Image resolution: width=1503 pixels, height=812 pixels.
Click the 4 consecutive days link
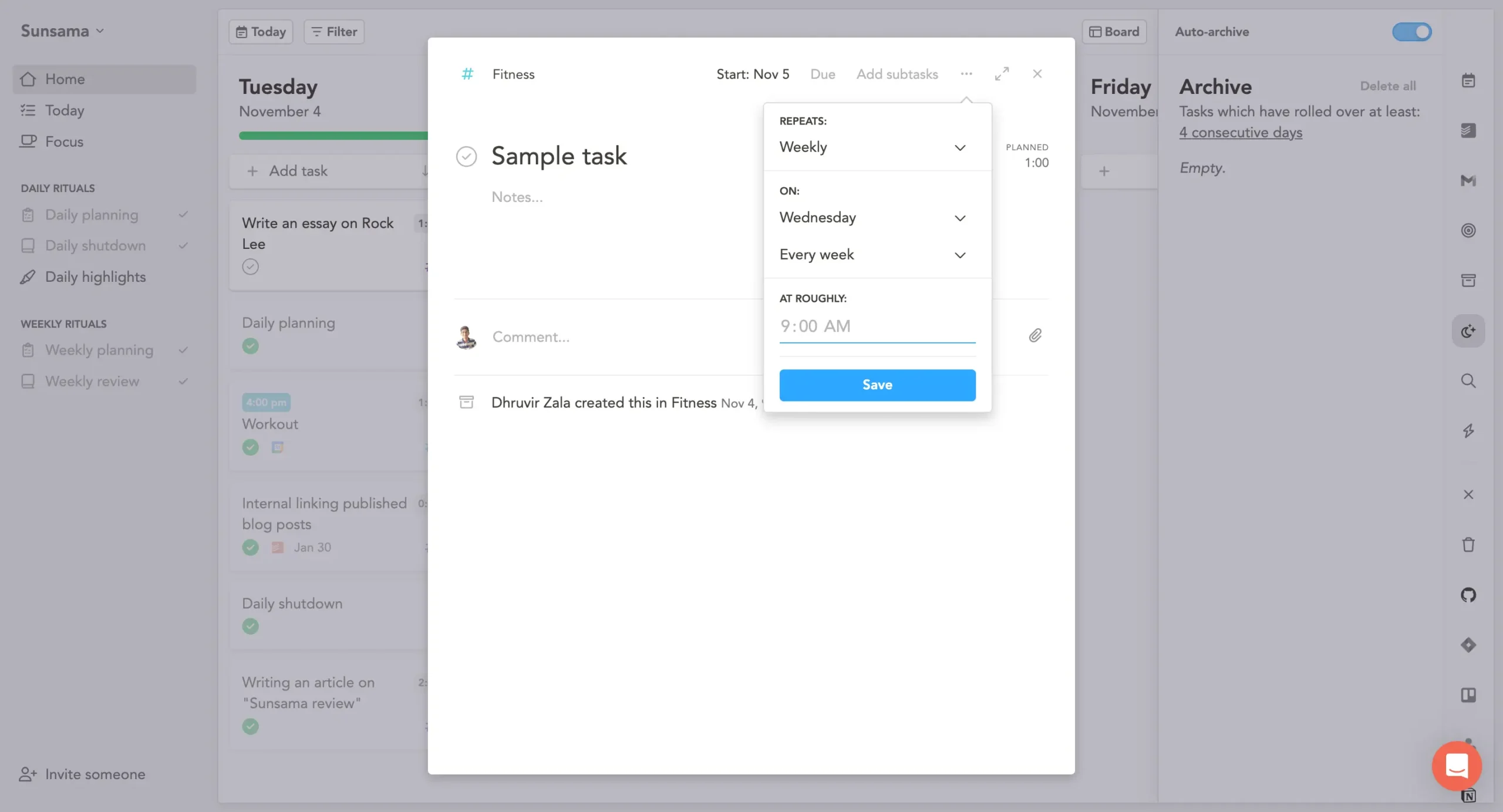(1241, 133)
